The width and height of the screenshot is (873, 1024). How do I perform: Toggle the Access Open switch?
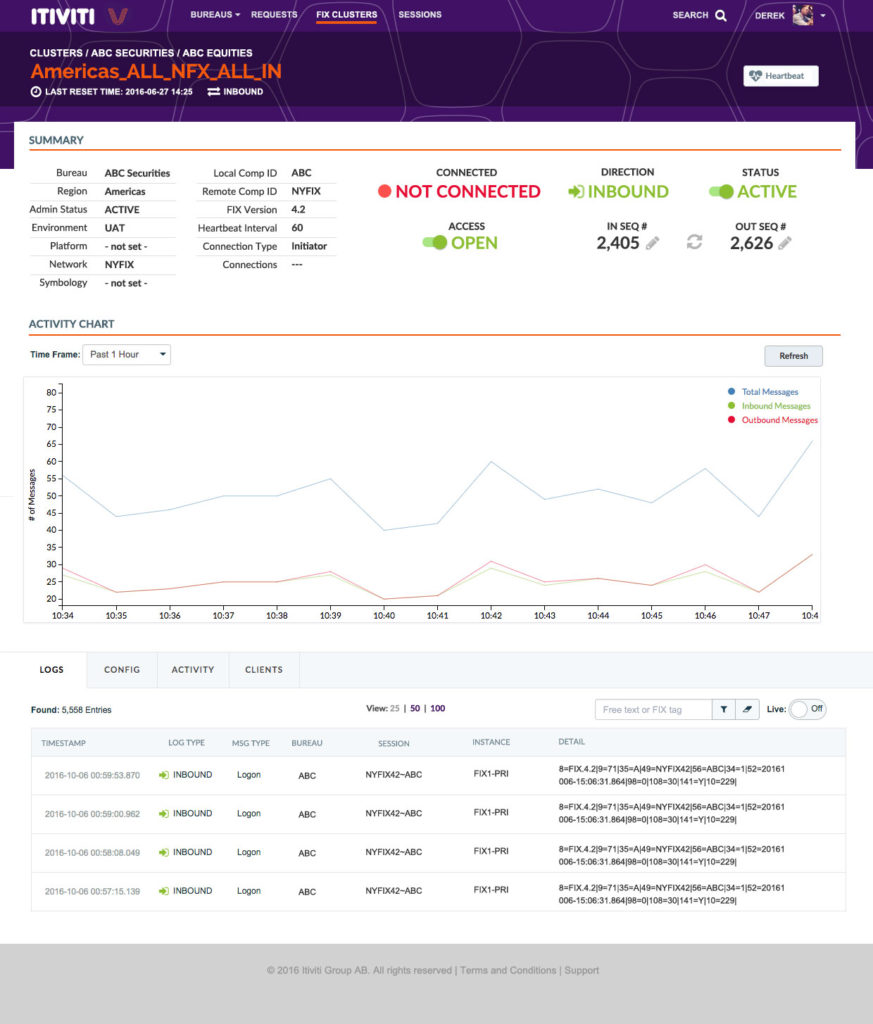435,243
